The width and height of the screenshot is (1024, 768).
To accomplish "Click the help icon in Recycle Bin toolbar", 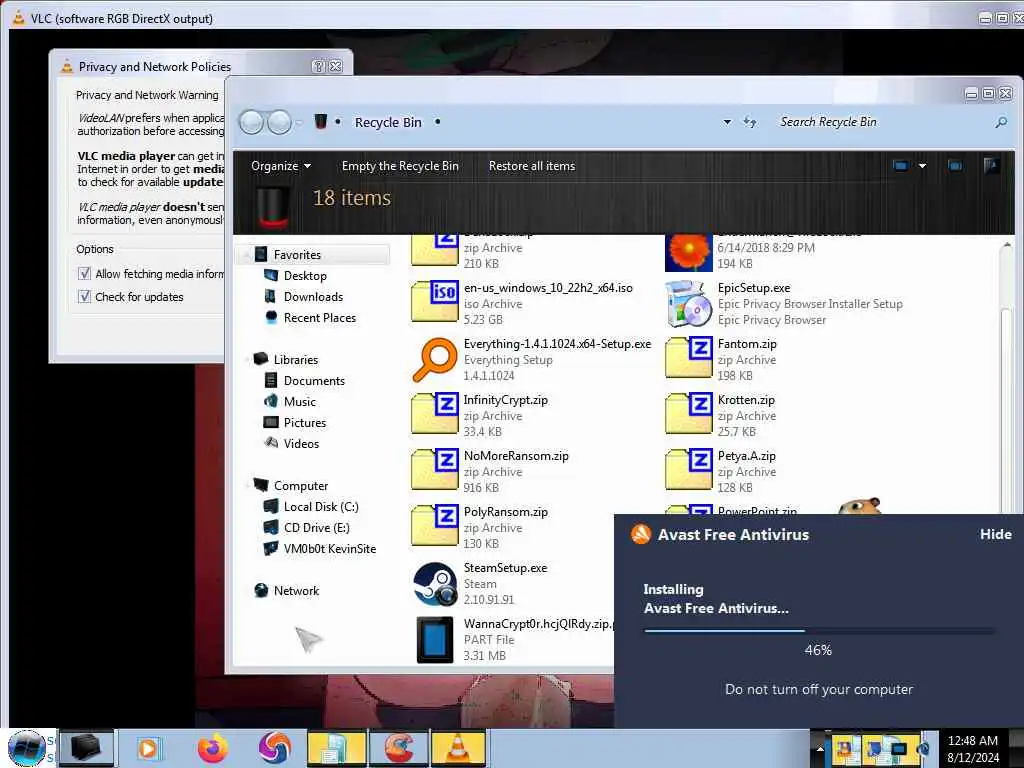I will pos(991,165).
